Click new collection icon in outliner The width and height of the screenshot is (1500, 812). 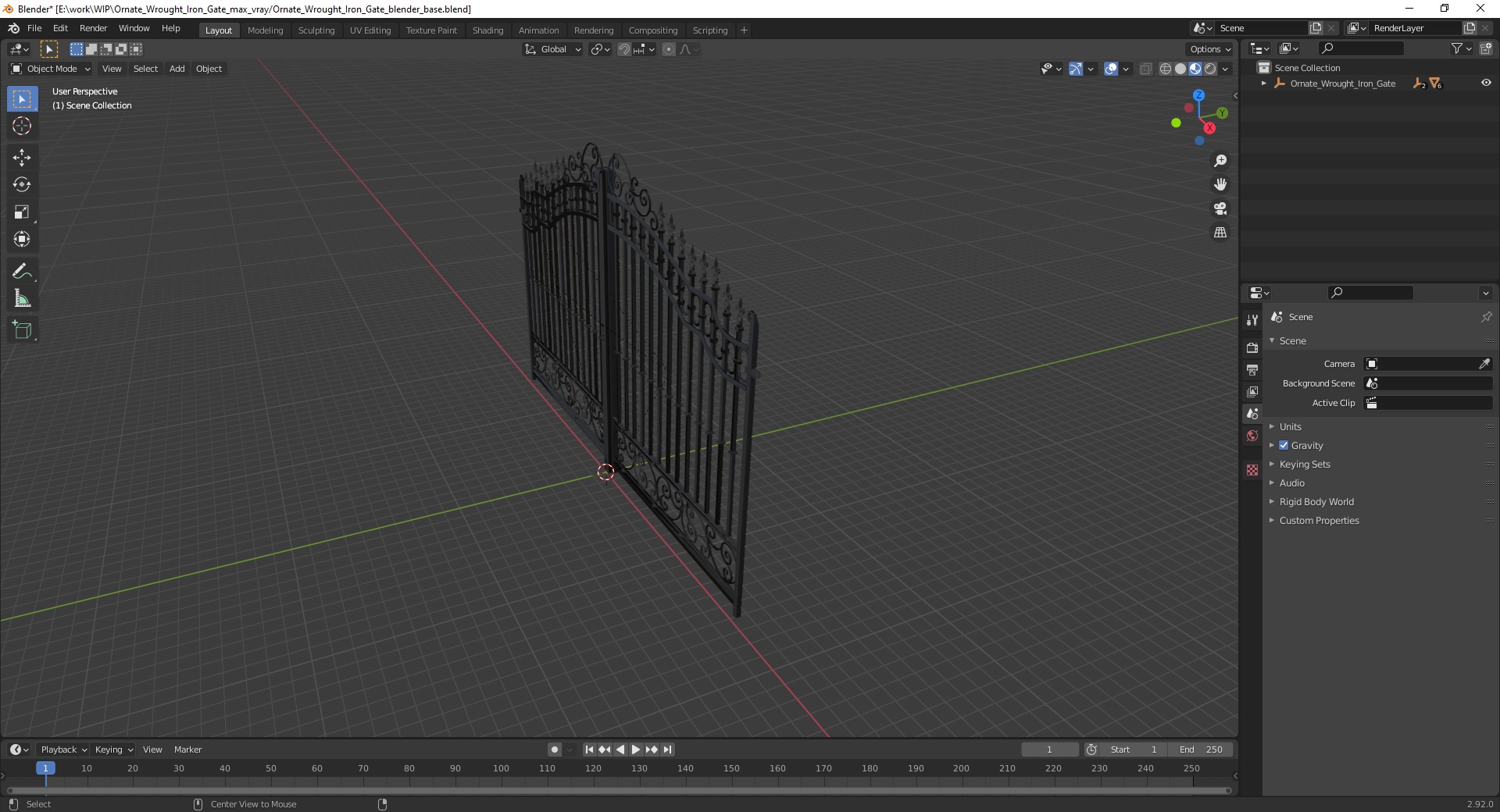coord(1485,48)
